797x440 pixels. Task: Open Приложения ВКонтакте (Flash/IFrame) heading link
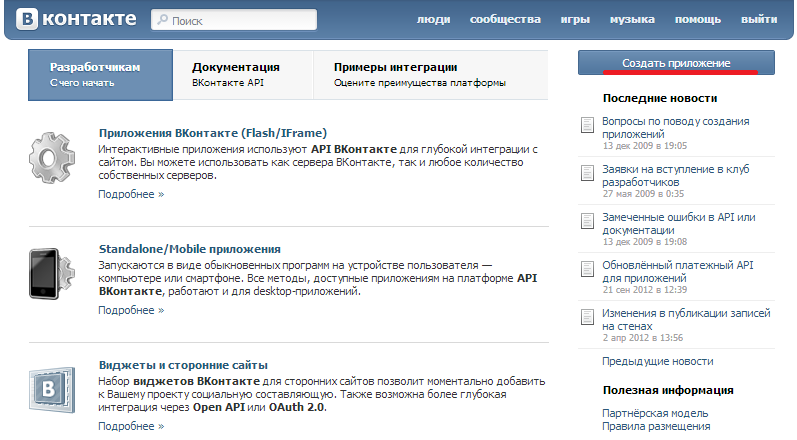click(x=212, y=133)
